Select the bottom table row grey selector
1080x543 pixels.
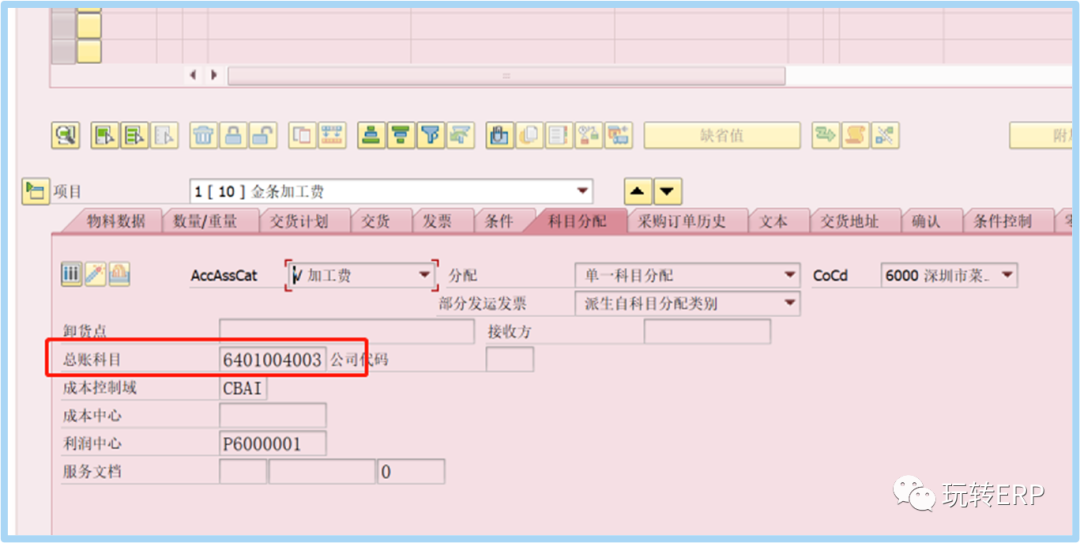coord(63,51)
